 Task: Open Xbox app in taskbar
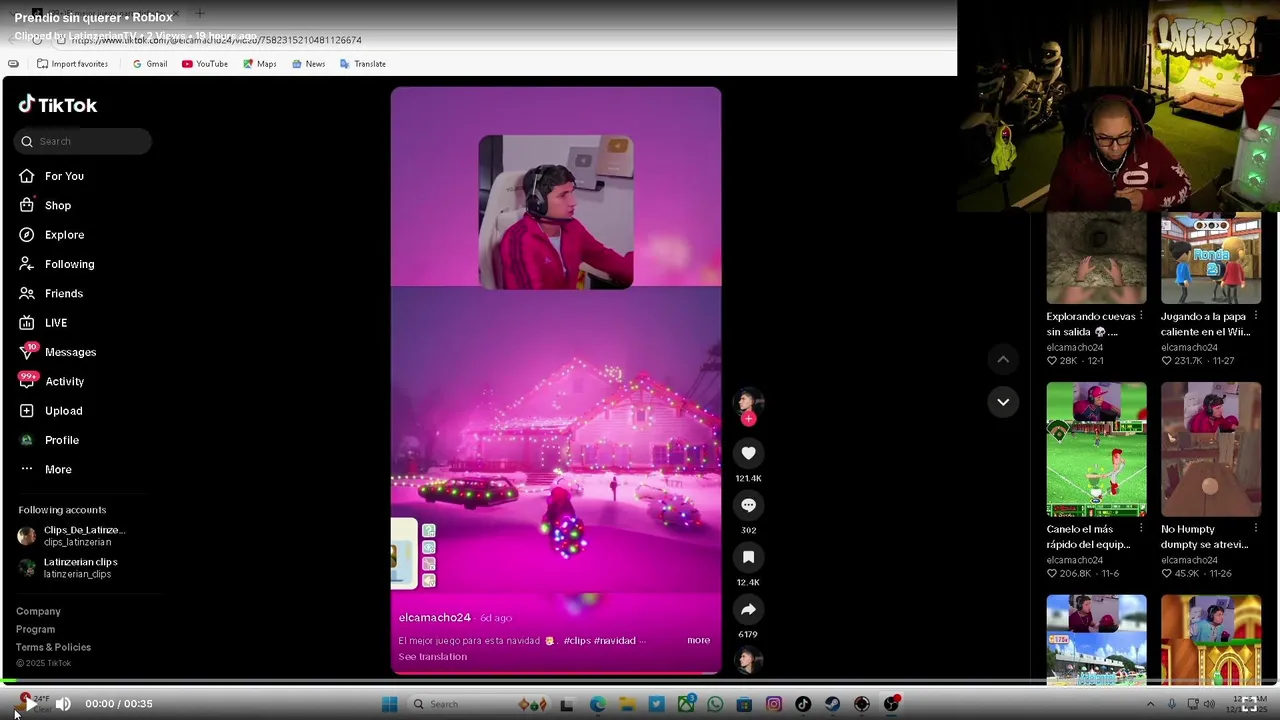[x=686, y=704]
